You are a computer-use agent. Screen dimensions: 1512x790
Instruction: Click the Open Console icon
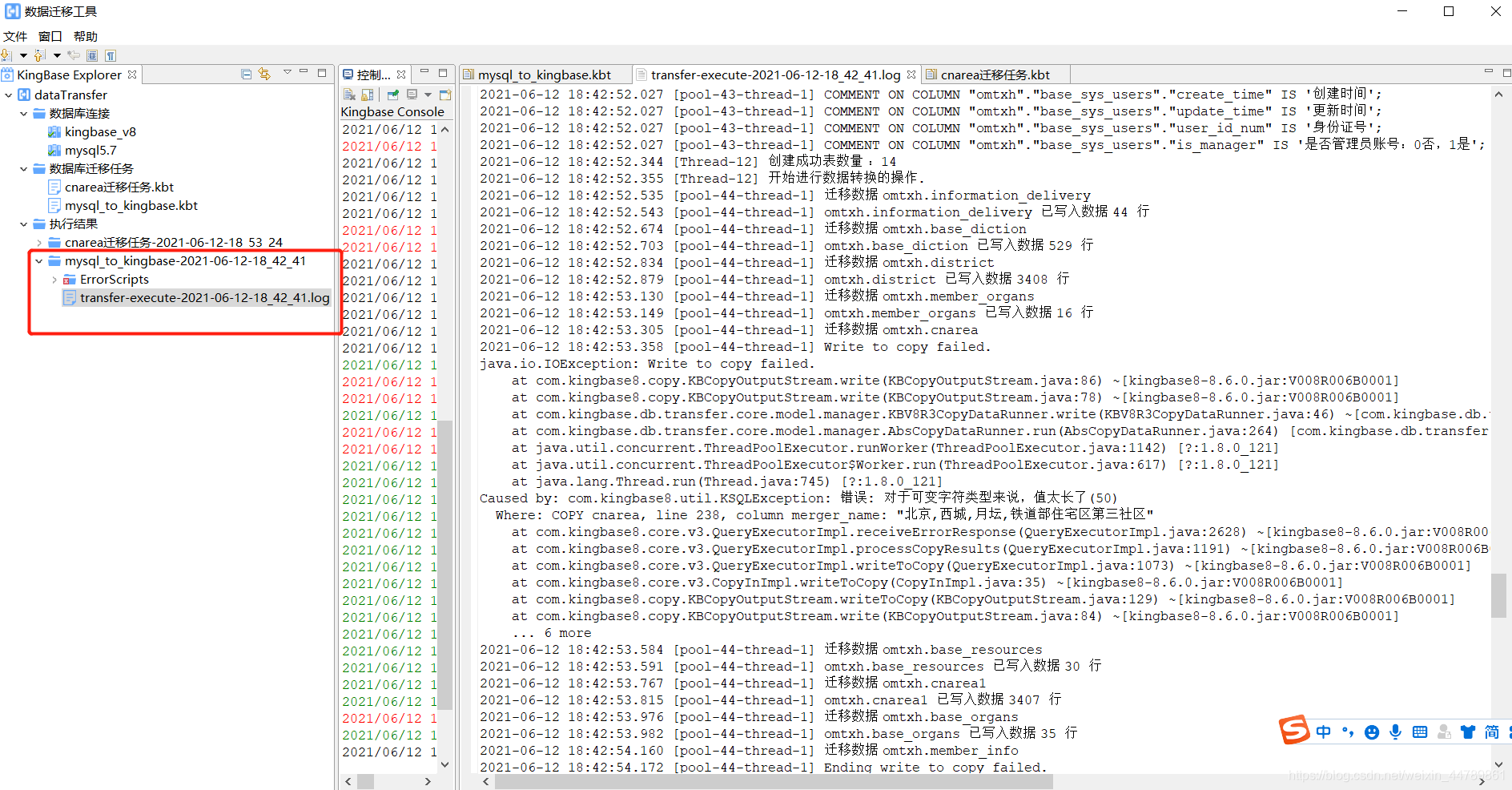[x=445, y=95]
